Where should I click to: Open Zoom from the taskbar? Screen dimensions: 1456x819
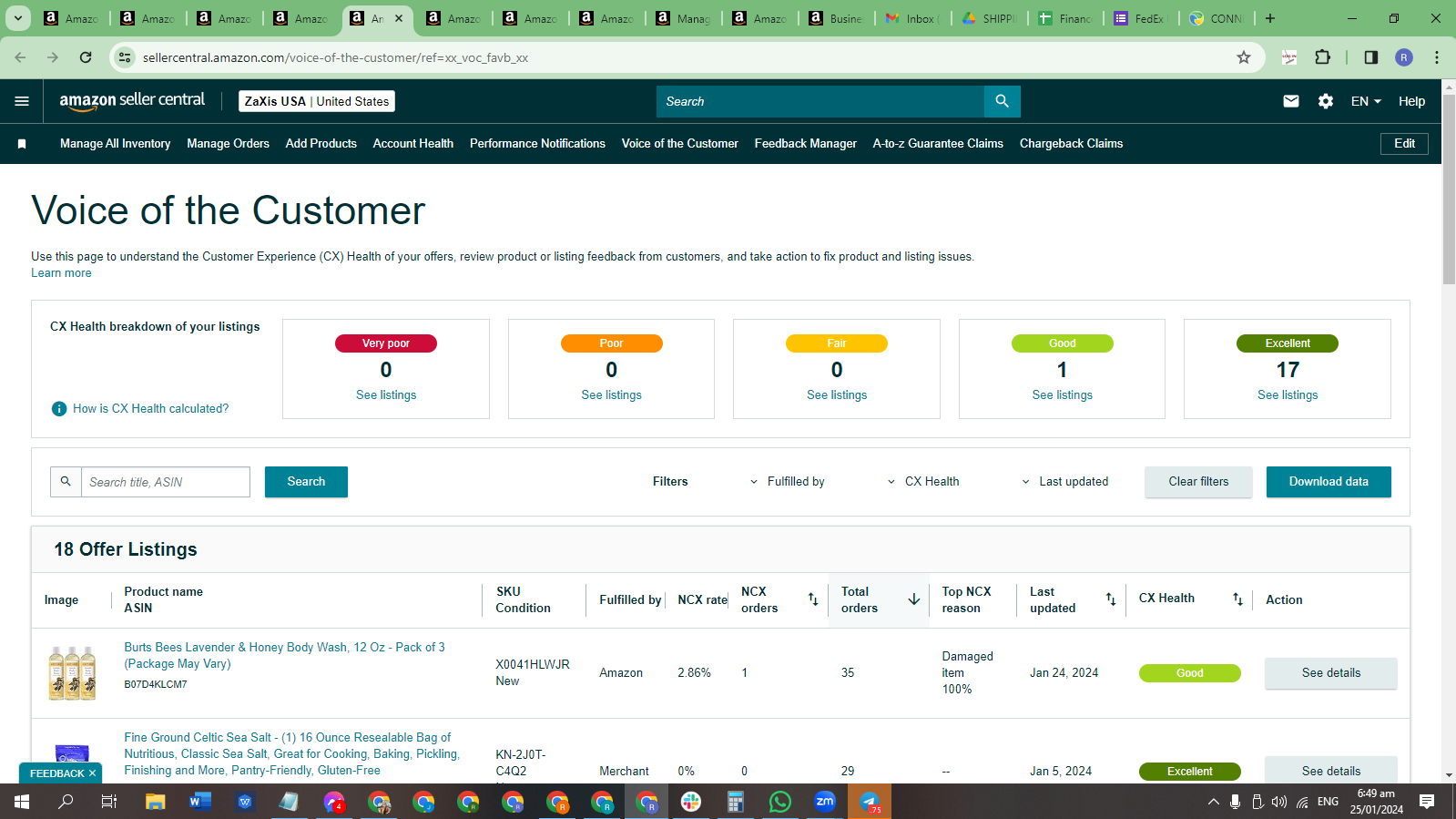tap(825, 802)
